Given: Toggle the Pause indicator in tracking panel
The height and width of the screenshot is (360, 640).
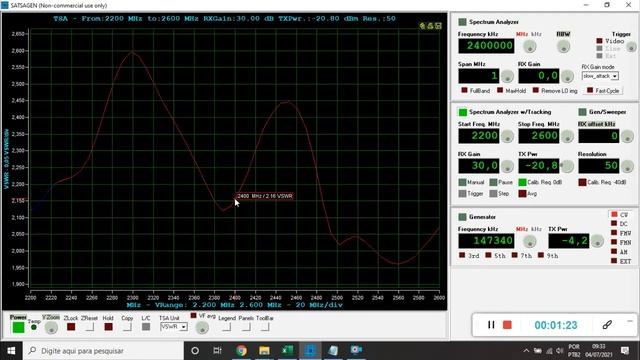Looking at the screenshot, I should (493, 182).
